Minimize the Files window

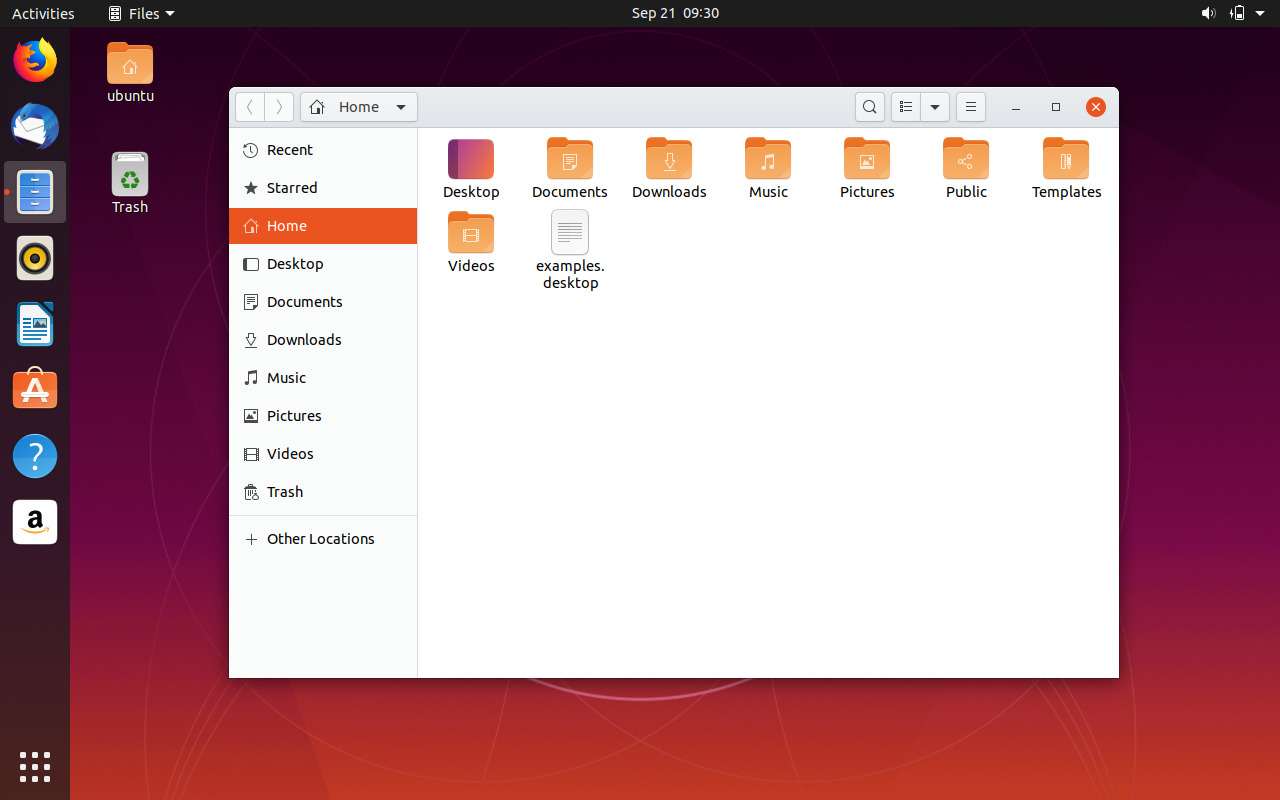click(x=1016, y=107)
